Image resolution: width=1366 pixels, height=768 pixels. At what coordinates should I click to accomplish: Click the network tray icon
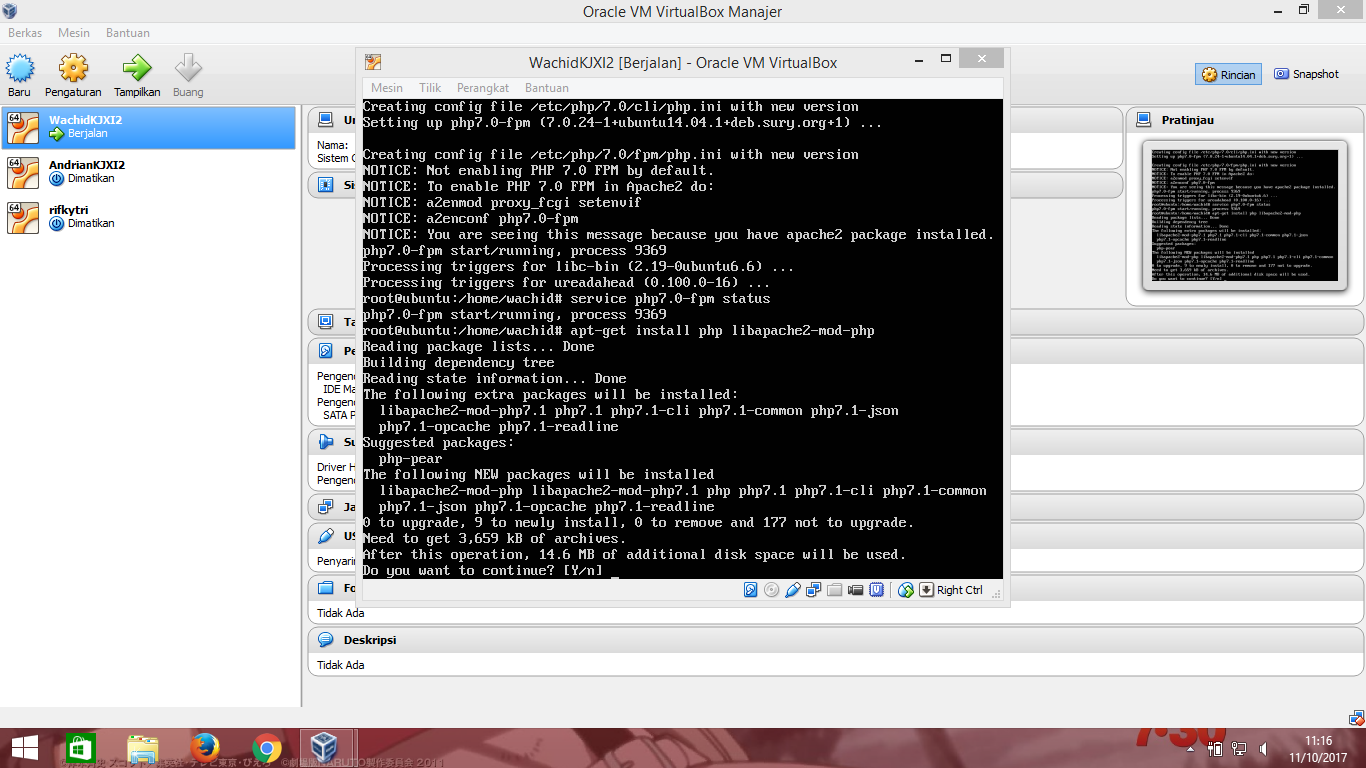(1238, 748)
